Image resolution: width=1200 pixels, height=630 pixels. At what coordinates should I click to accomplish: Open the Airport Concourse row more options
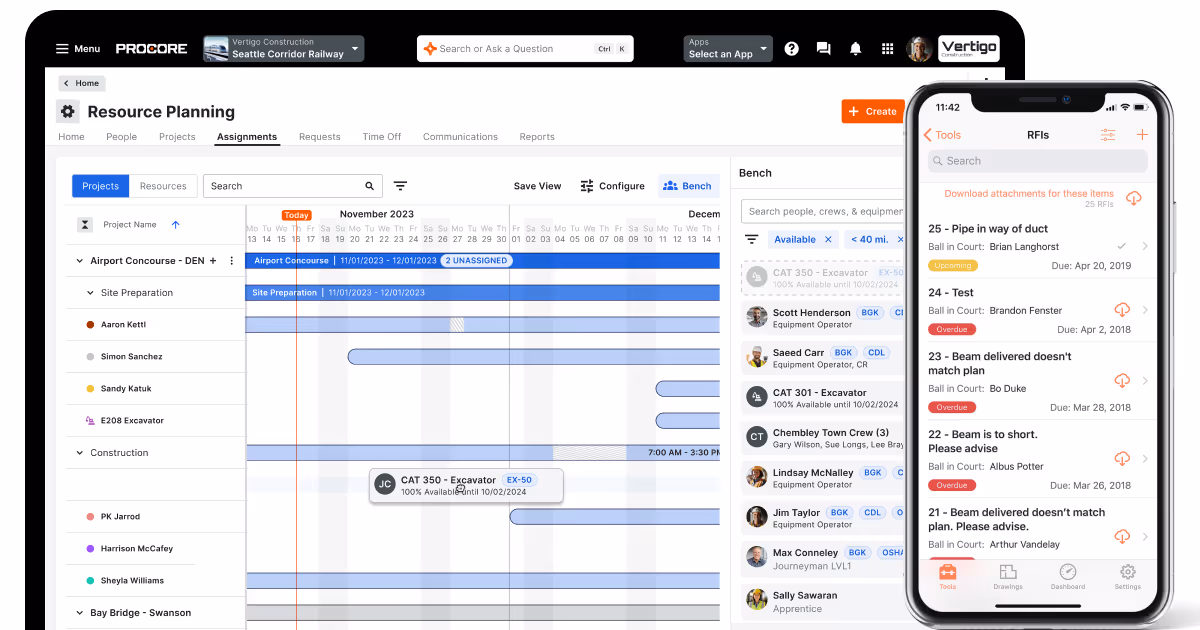coord(232,261)
